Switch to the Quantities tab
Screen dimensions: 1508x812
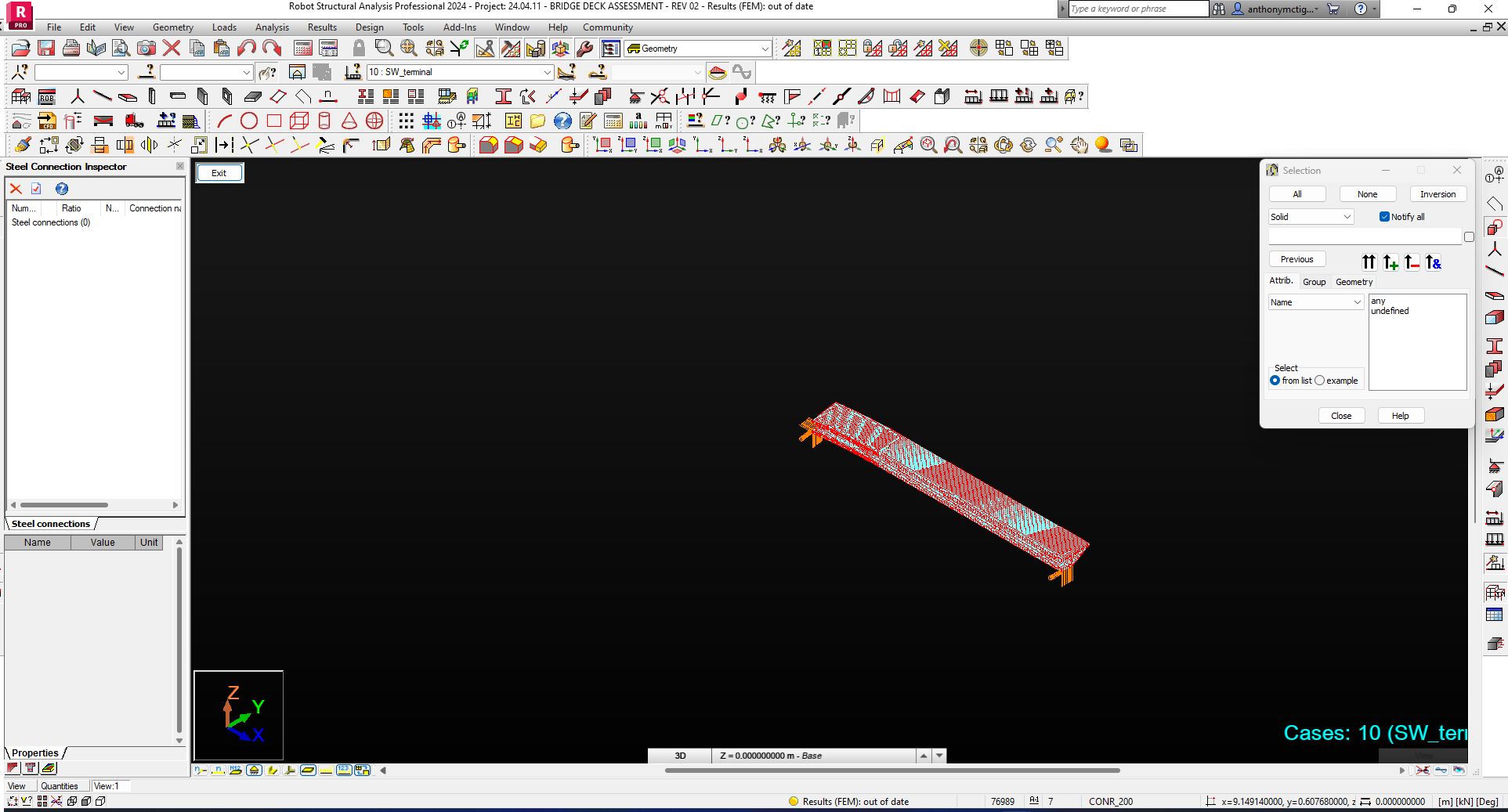coord(62,786)
